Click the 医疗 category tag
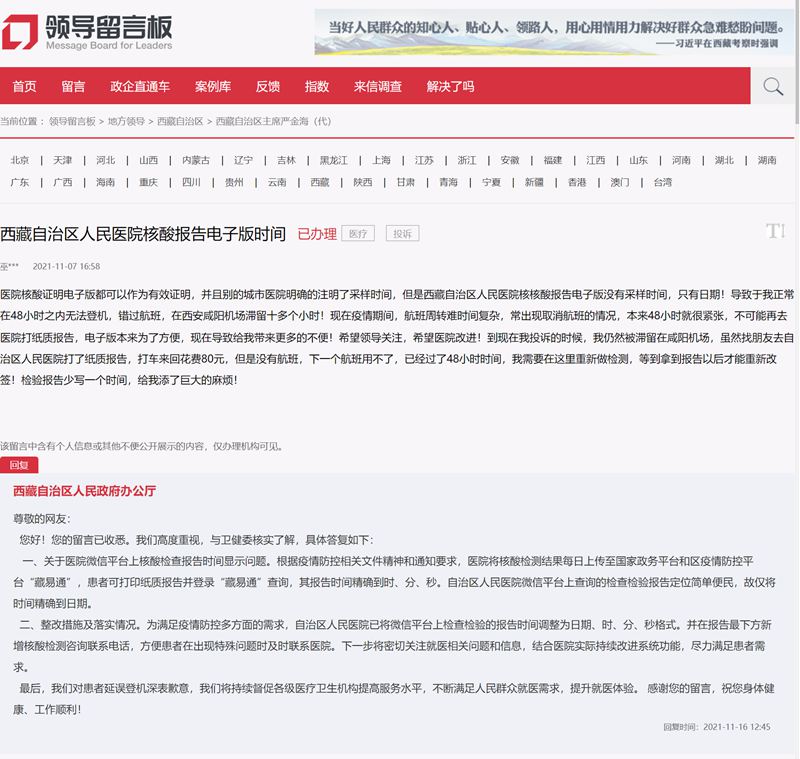Image resolution: width=800 pixels, height=759 pixels. point(357,233)
